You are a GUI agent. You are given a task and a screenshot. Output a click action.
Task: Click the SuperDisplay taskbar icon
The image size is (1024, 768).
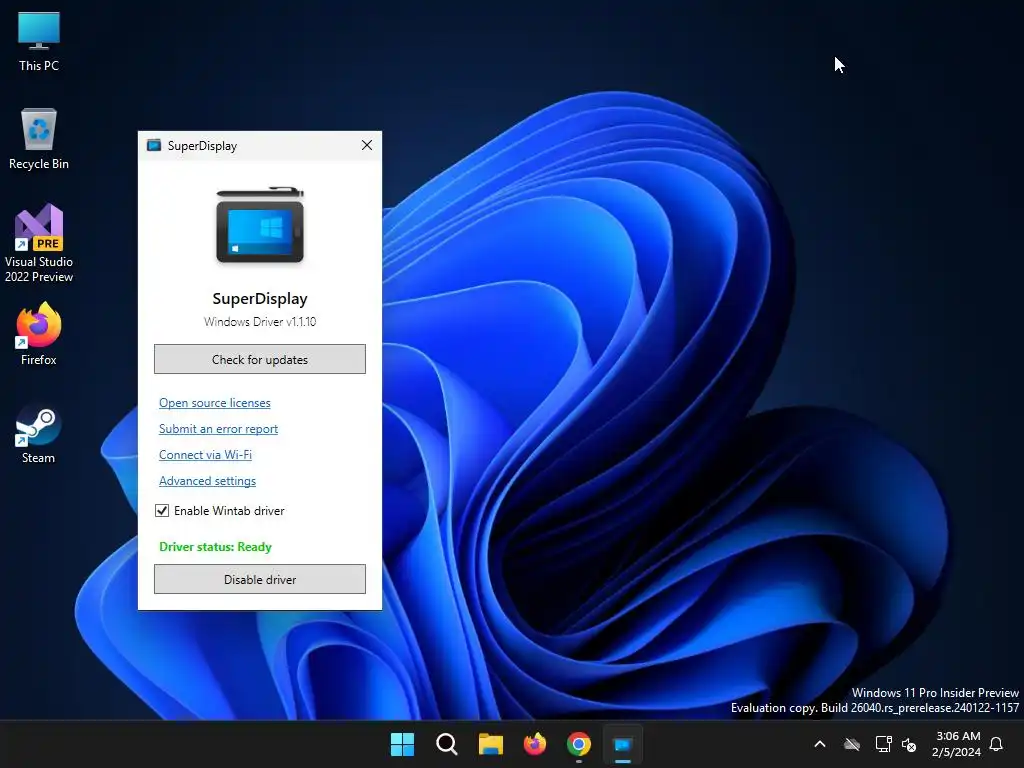(x=623, y=744)
